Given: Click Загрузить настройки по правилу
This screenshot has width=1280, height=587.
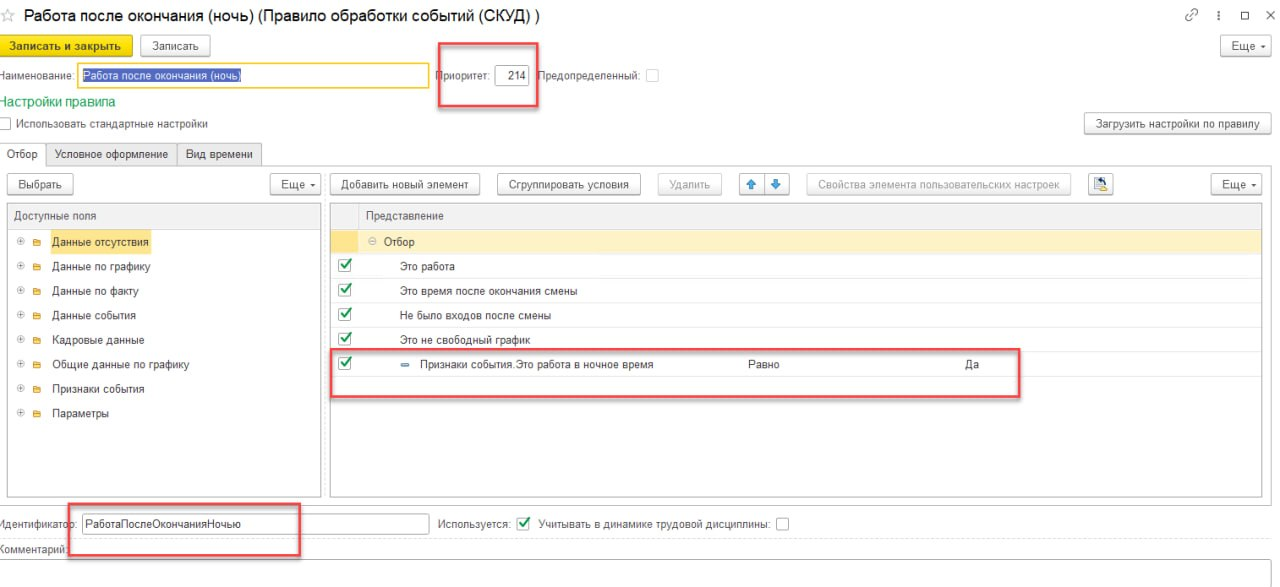Looking at the screenshot, I should pos(1177,124).
